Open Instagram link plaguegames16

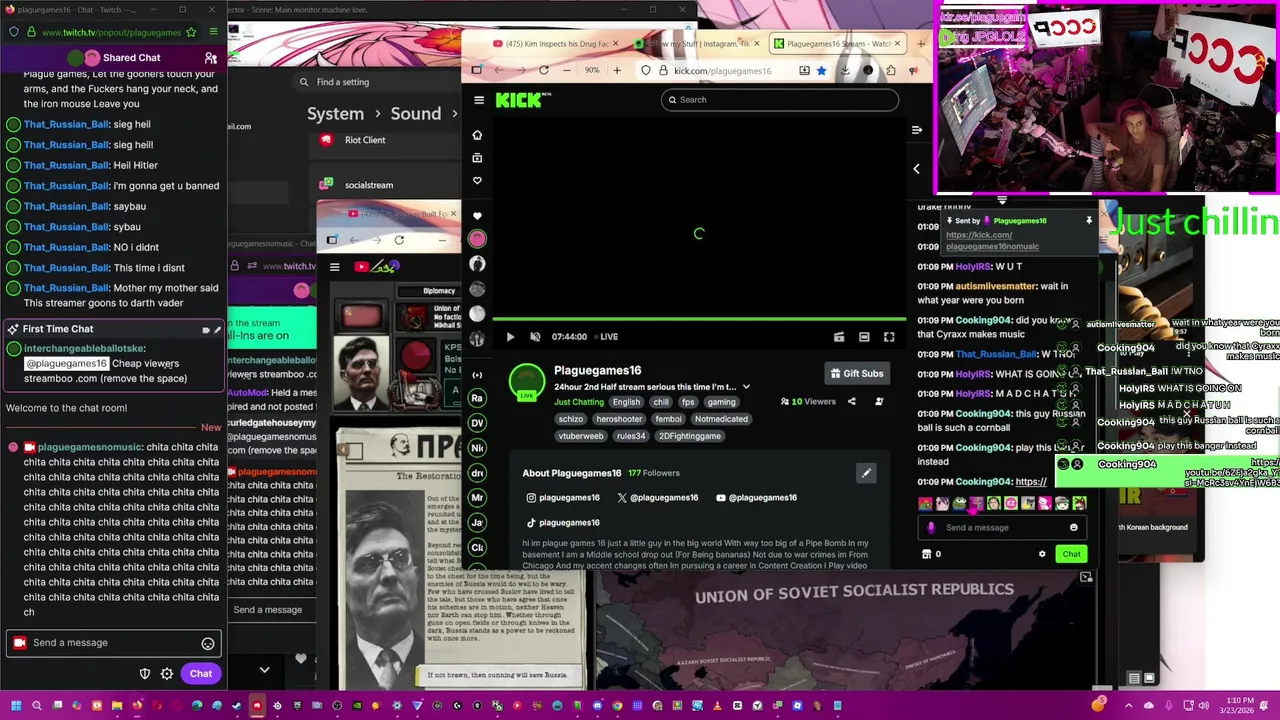pos(563,498)
